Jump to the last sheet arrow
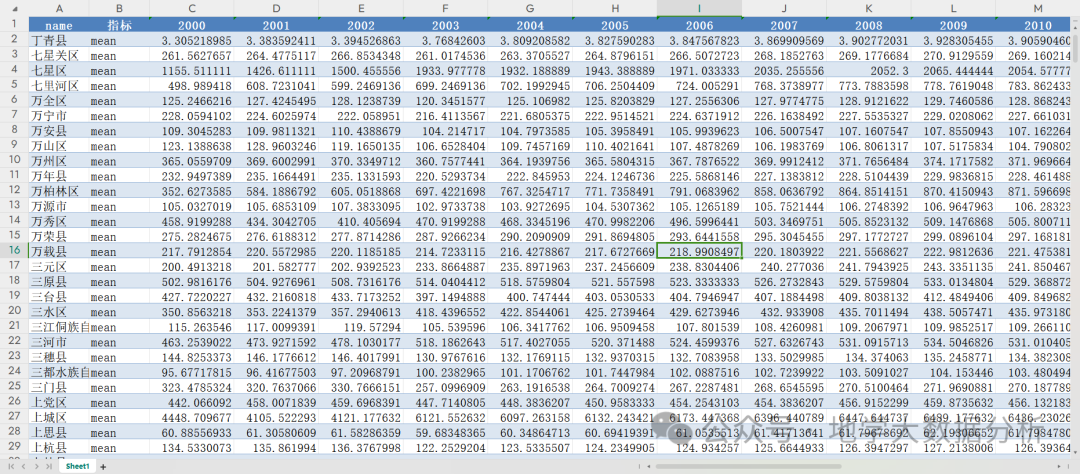This screenshot has height=474, width=1080. coord(48,466)
